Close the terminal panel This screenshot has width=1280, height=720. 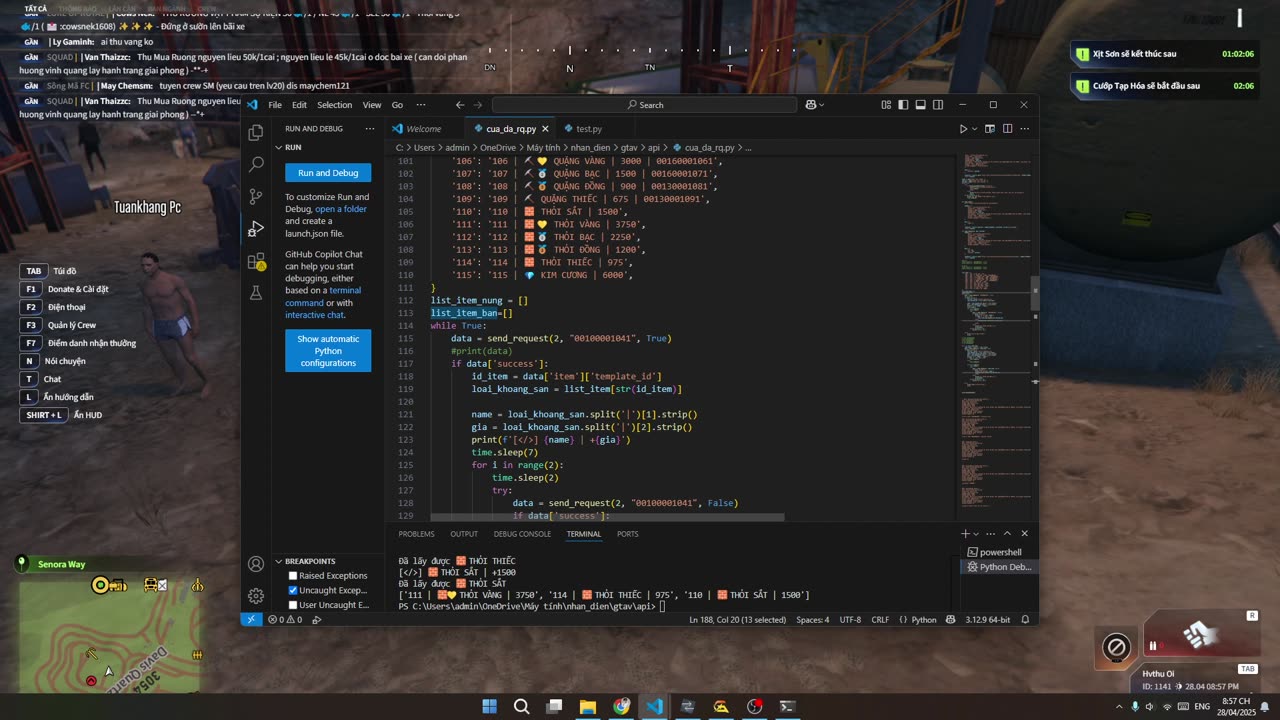[1024, 534]
